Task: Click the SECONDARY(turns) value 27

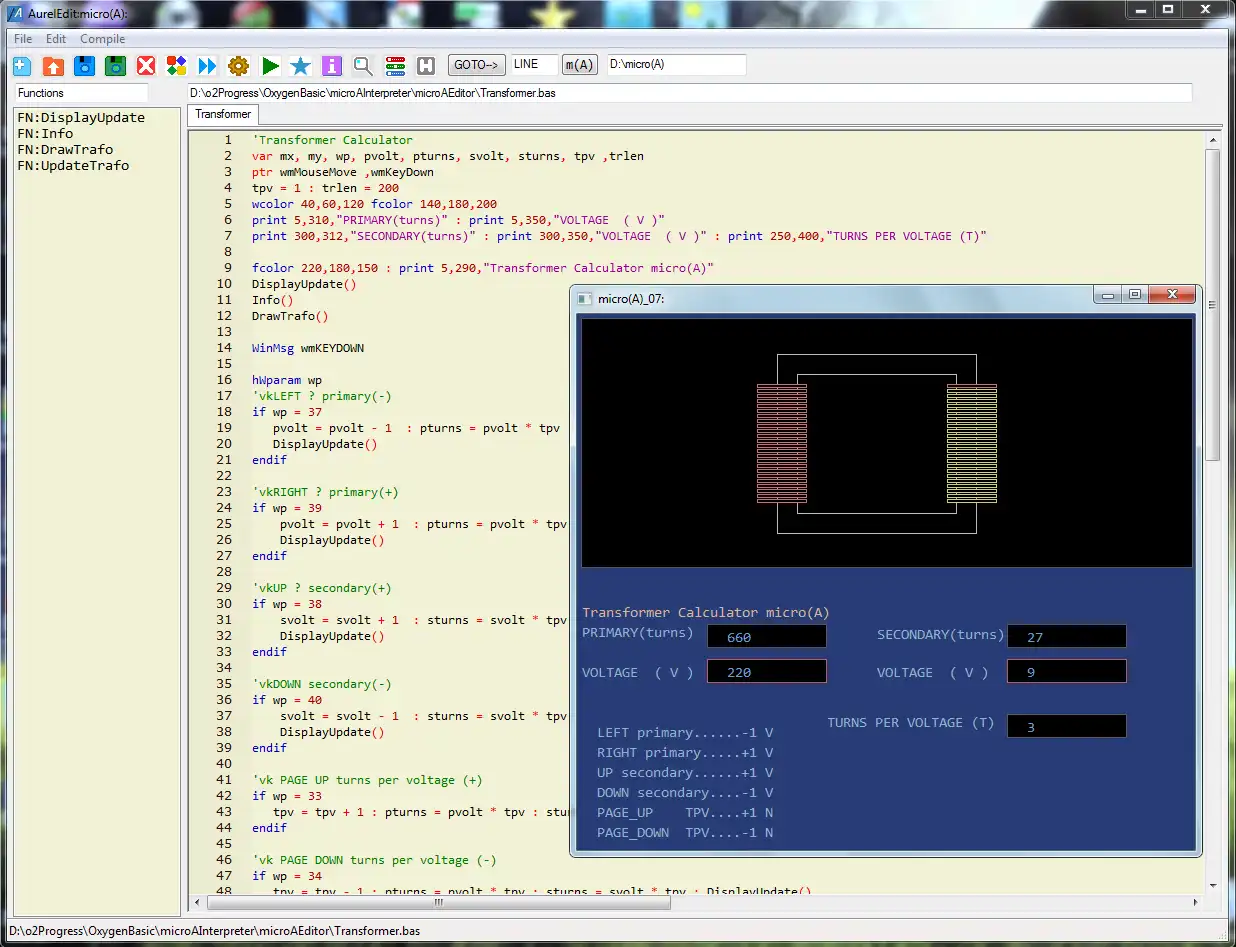Action: (1067, 637)
